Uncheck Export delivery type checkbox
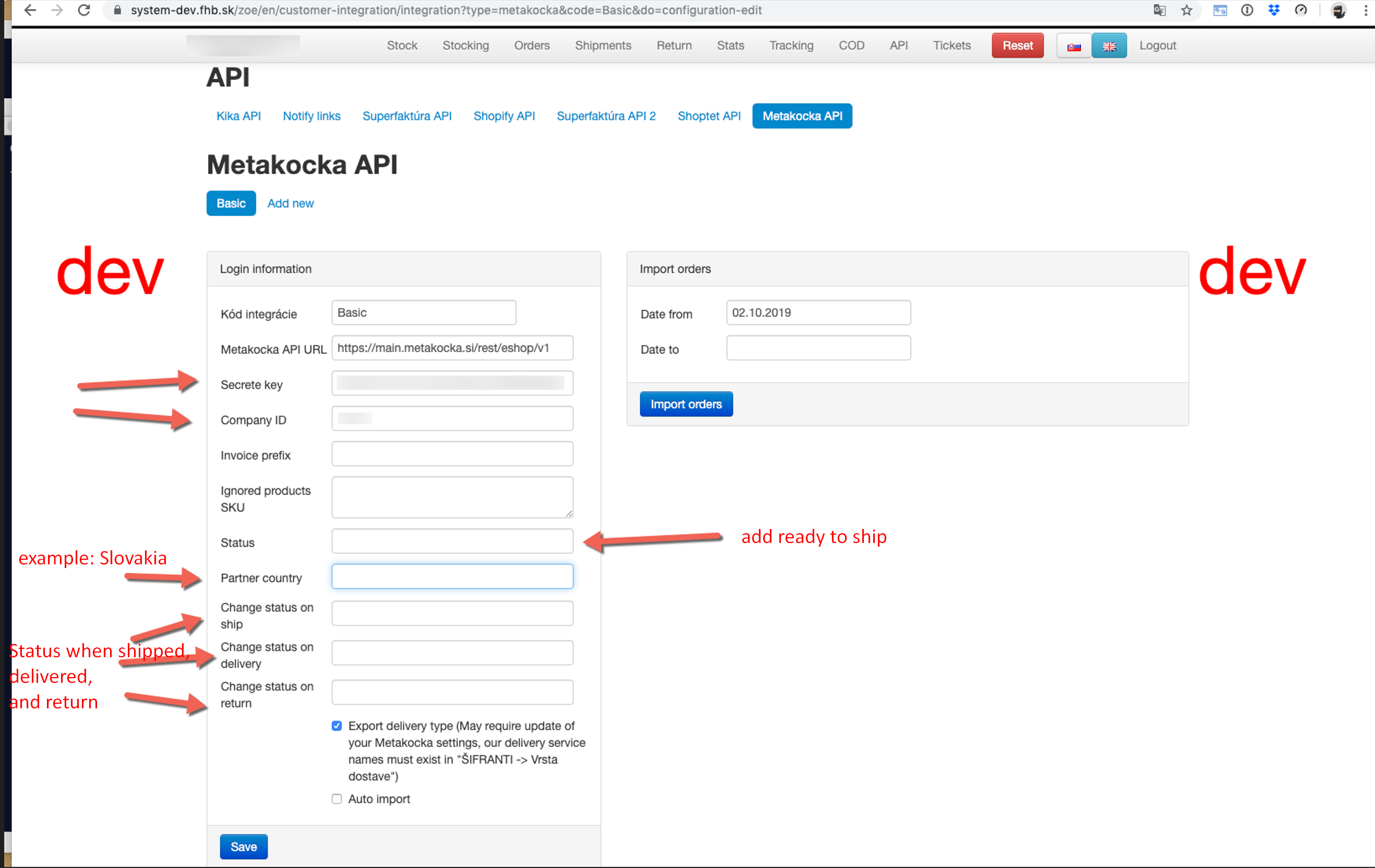The width and height of the screenshot is (1375, 868). [x=337, y=726]
